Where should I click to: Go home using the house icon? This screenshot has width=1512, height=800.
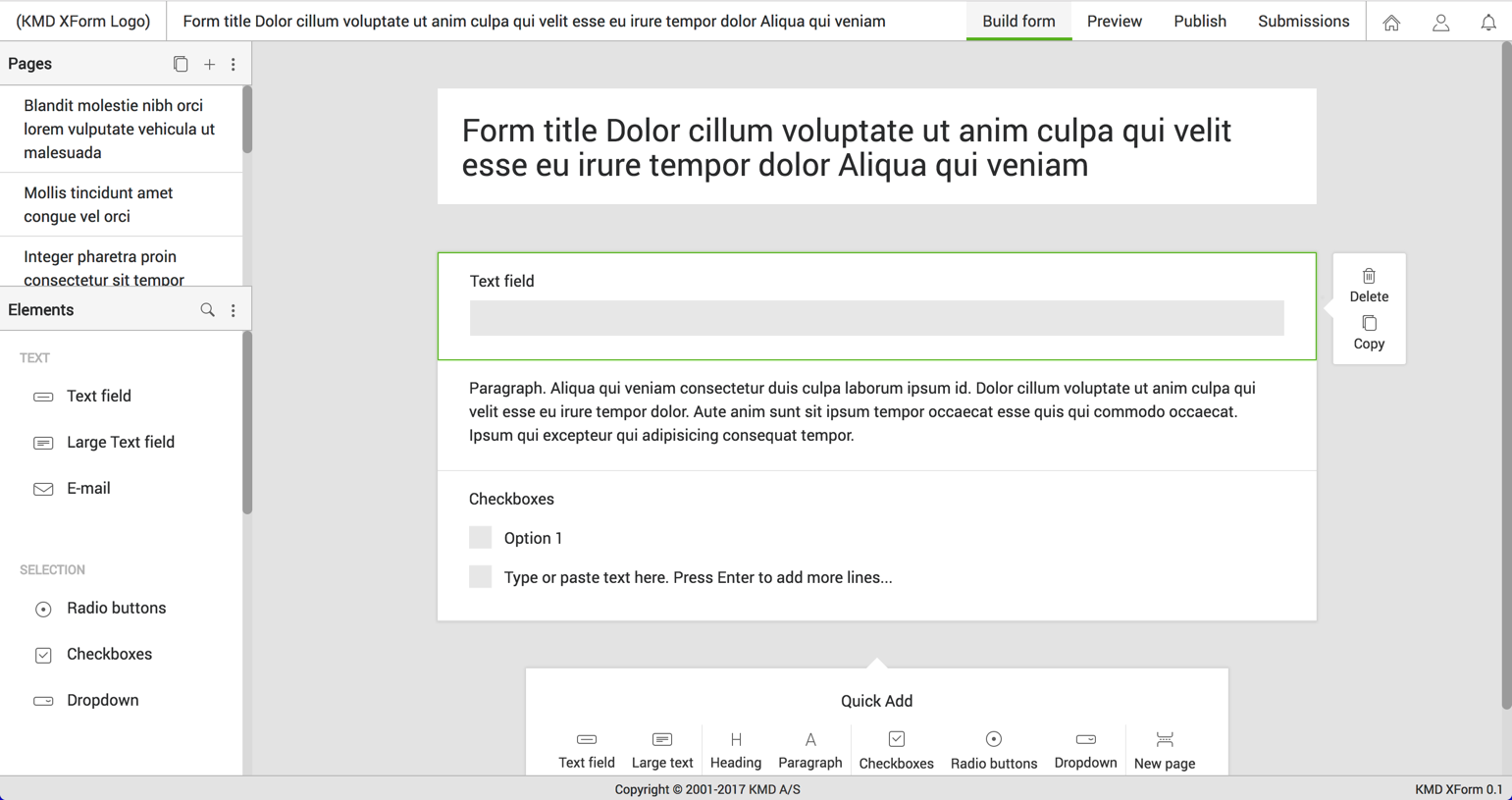pos(1391,22)
